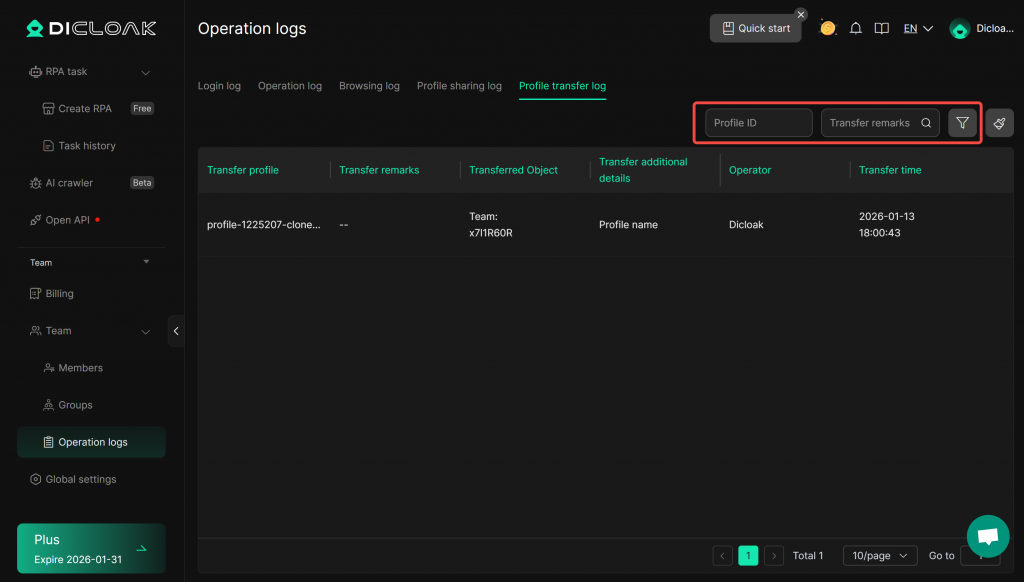Switch to the Profile sharing log tab
The width and height of the screenshot is (1024, 582).
coord(459,86)
